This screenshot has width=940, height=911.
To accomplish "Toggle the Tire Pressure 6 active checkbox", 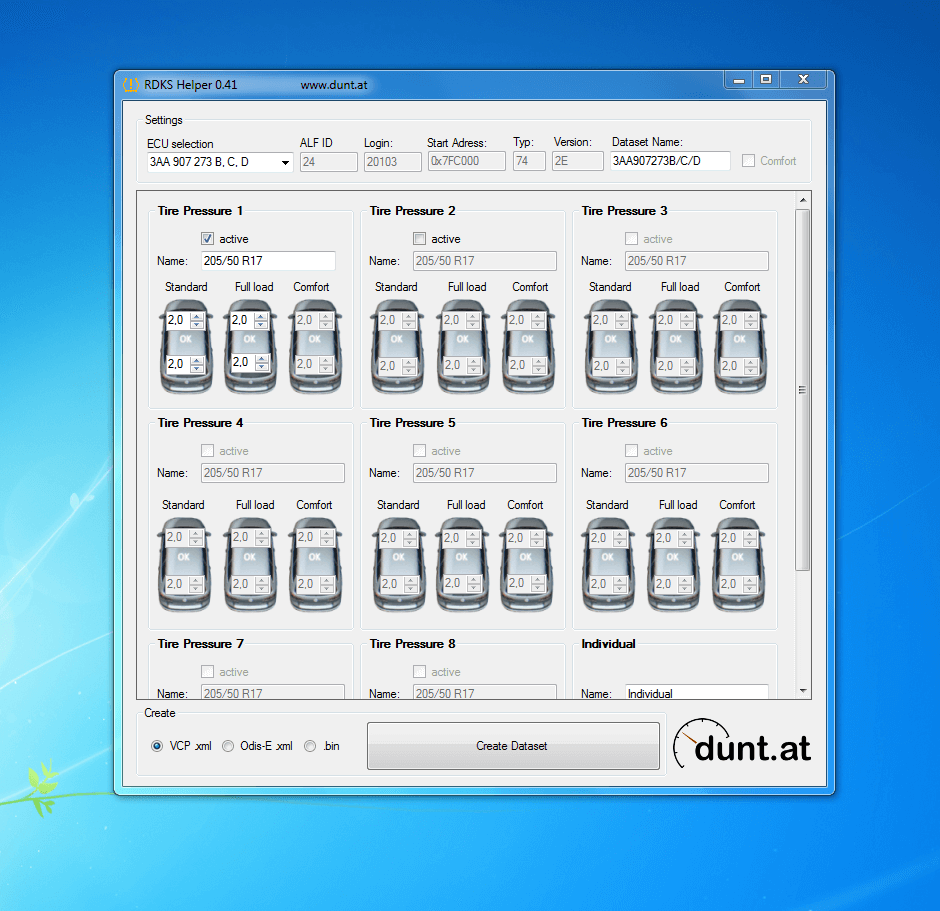I will coord(631,451).
